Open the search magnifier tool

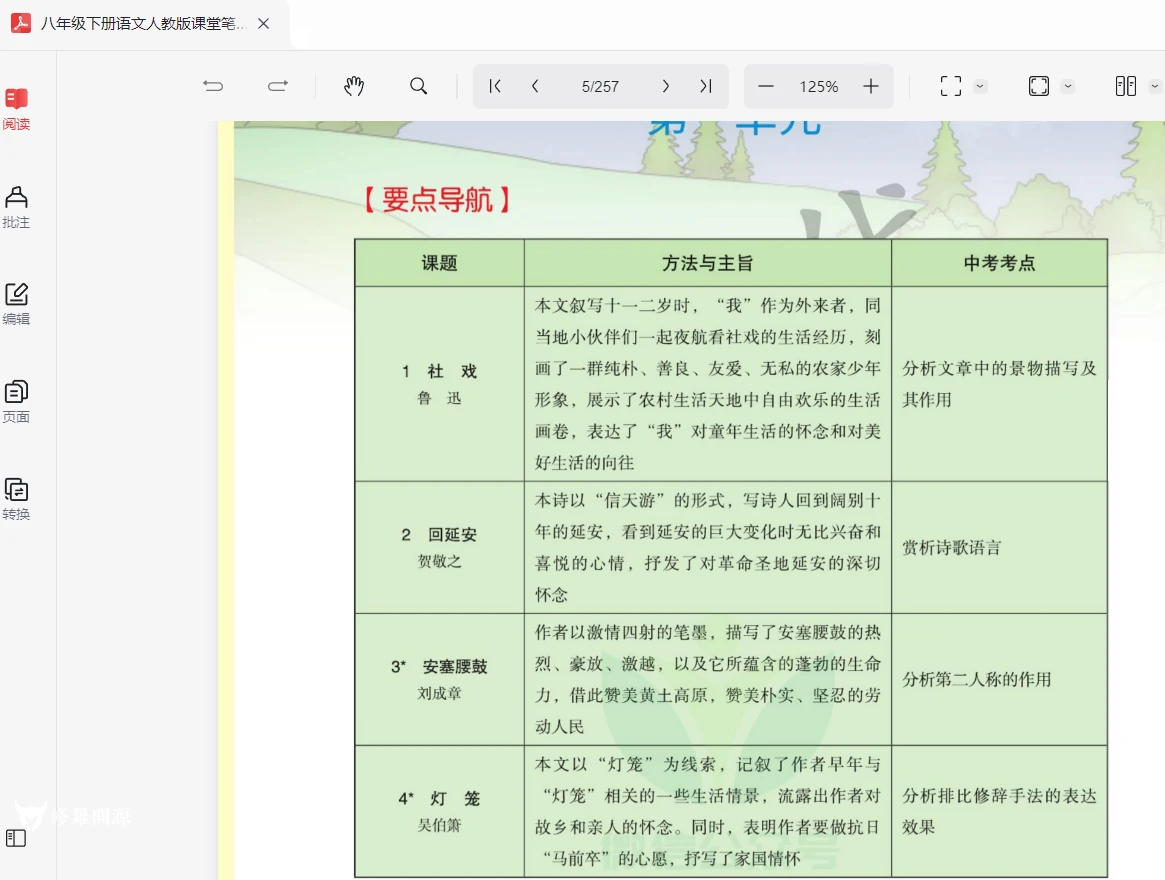pyautogui.click(x=419, y=86)
